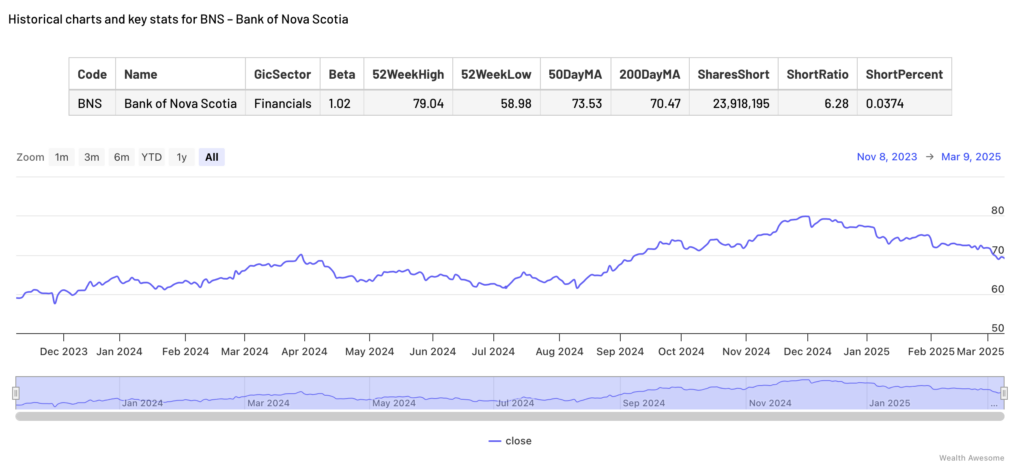Screen dimensions: 1024x474
Task: Click the Mar 9, 2025 end date
Action: tap(971, 157)
